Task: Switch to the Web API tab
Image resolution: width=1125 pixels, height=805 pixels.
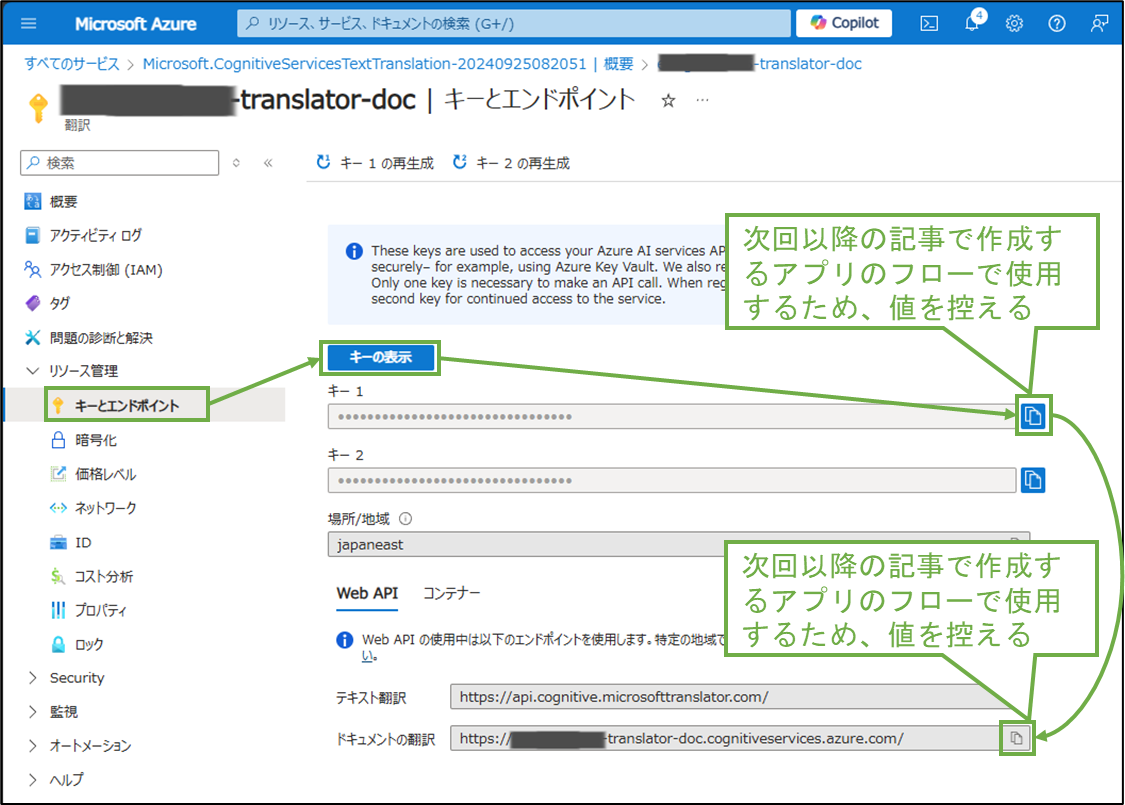Action: (x=367, y=594)
